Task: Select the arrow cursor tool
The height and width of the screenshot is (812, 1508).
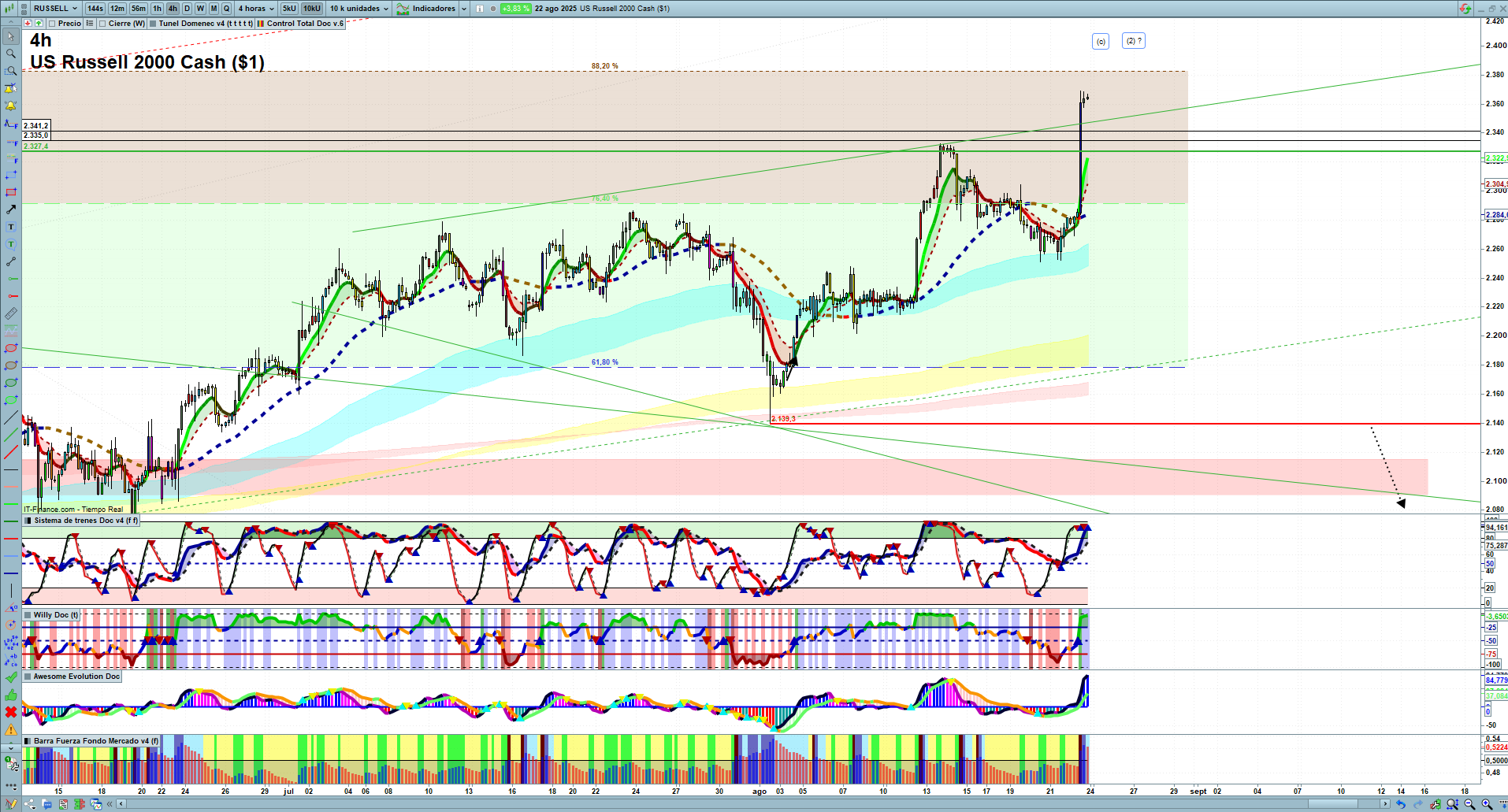Action: (11, 36)
